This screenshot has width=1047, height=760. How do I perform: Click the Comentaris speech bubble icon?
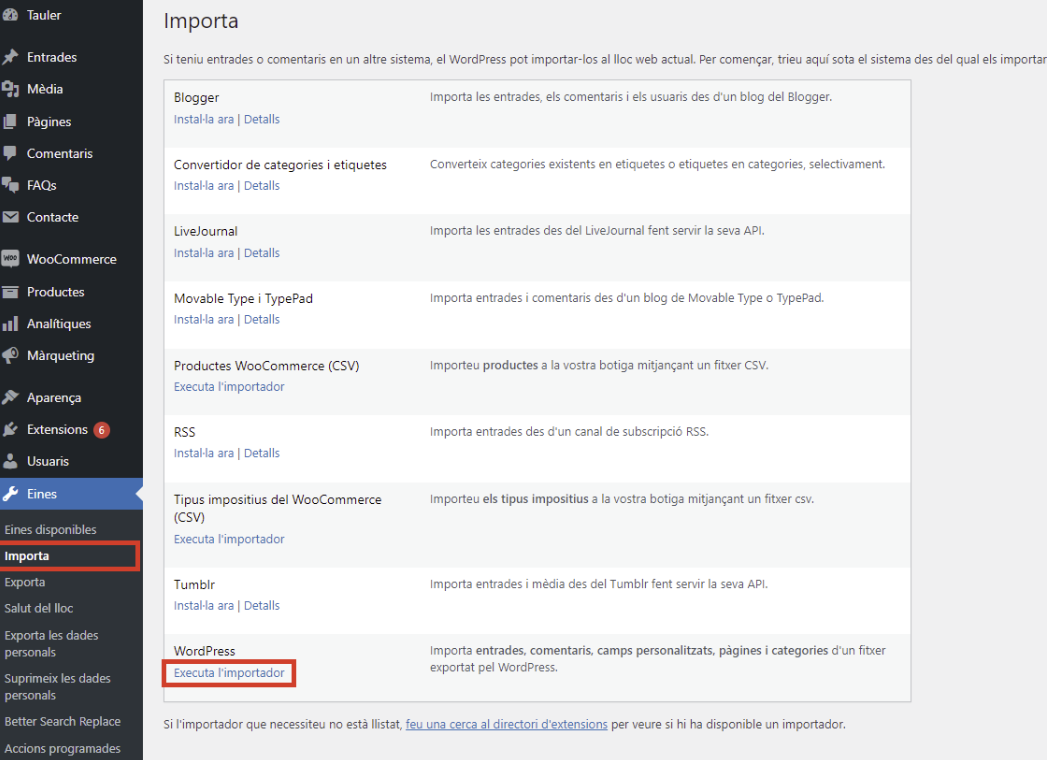[x=10, y=153]
